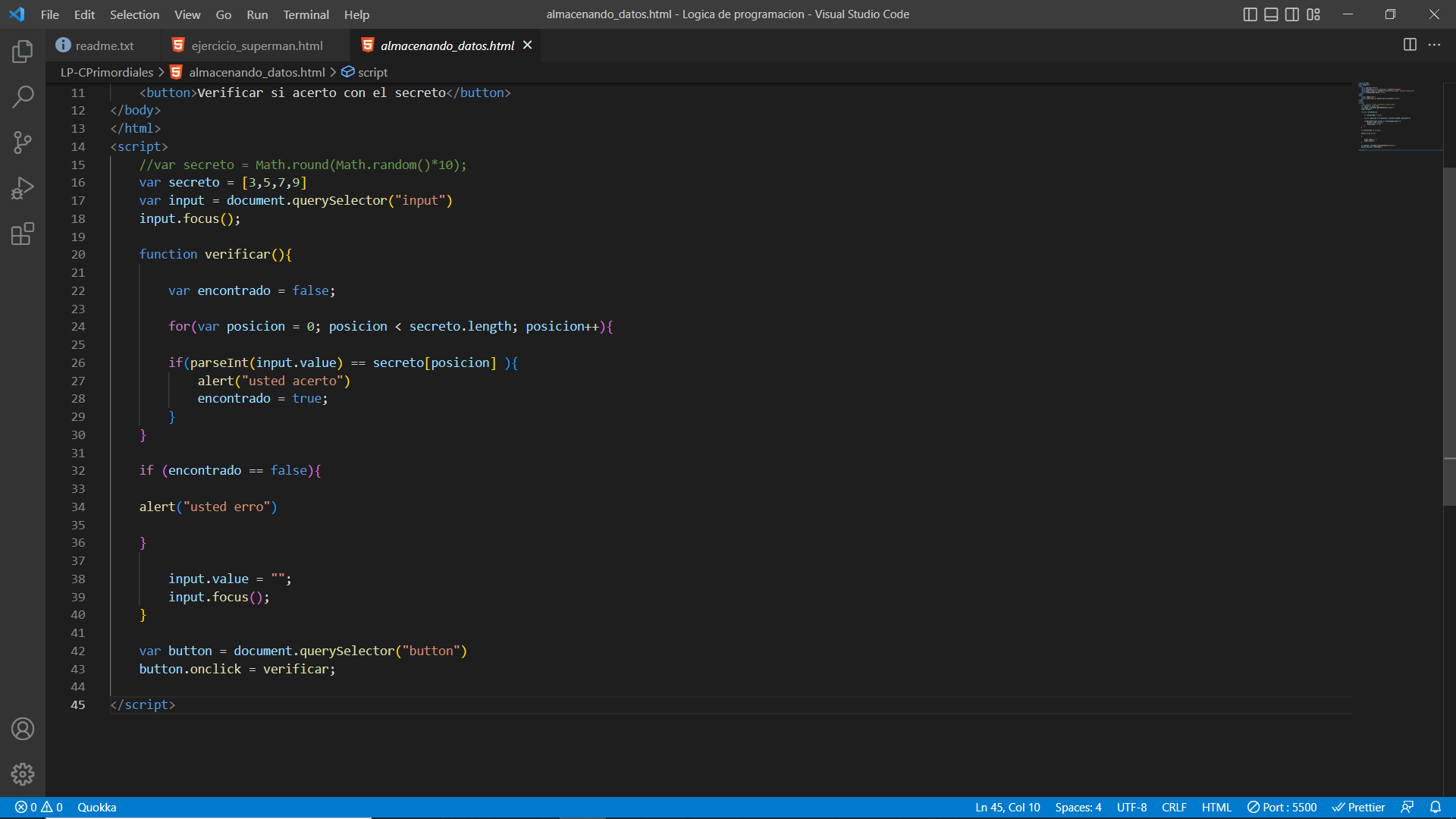Click on 'var secreto = [3,5,7,9]' text
1456x819 pixels.
[223, 183]
